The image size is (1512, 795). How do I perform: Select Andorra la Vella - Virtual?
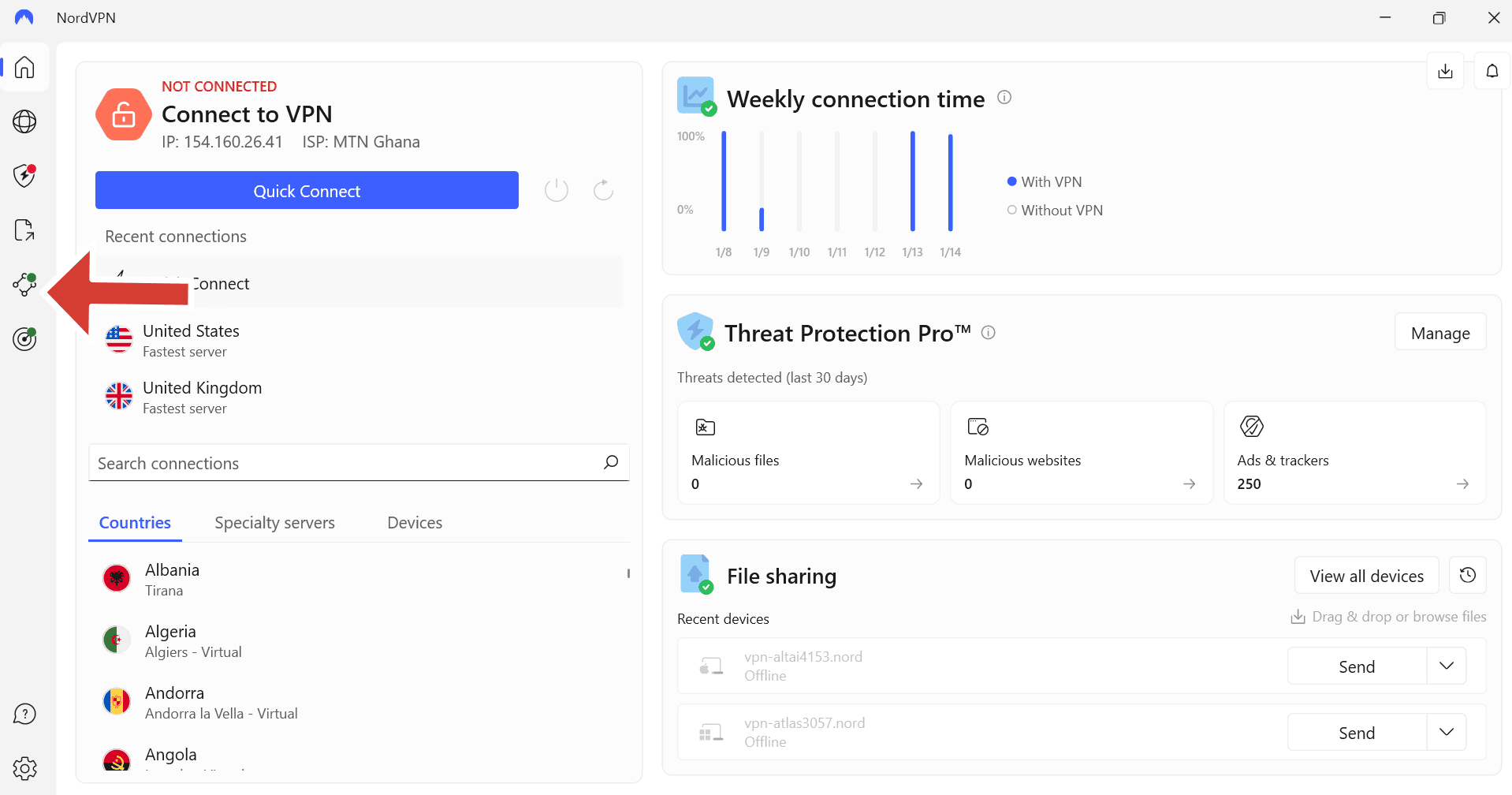click(359, 702)
